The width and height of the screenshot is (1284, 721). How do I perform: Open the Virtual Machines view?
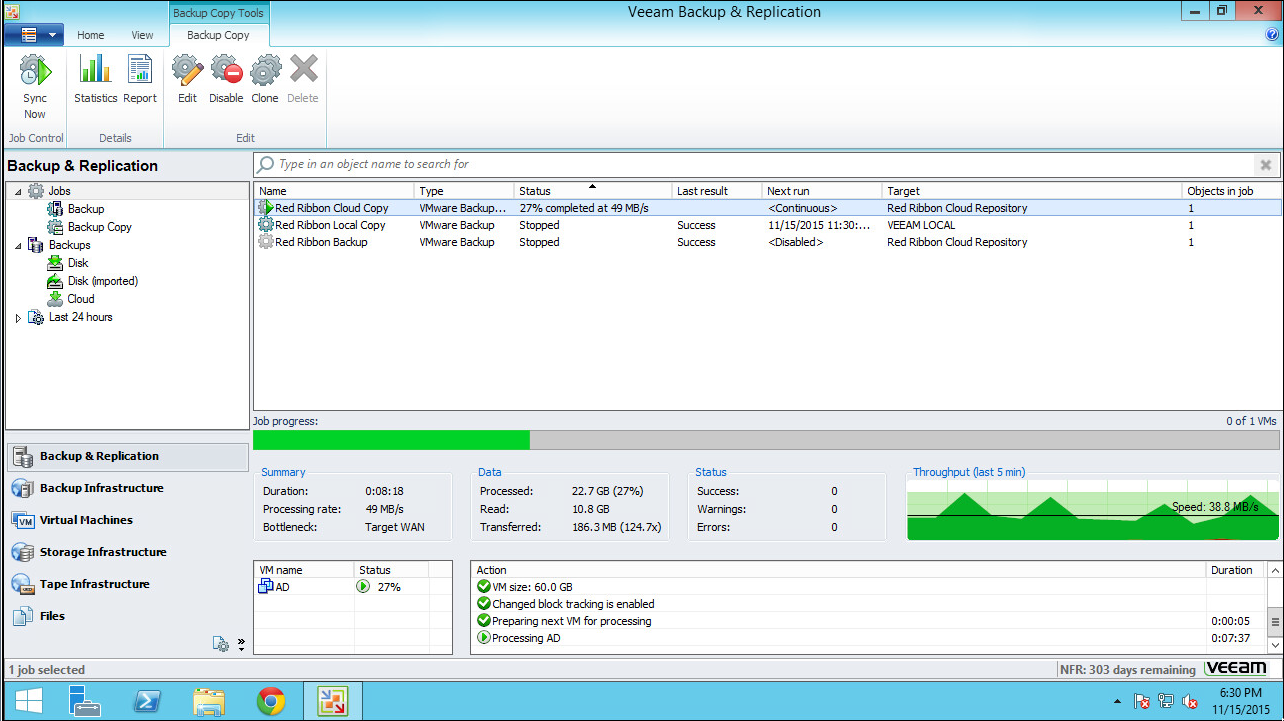127,521
